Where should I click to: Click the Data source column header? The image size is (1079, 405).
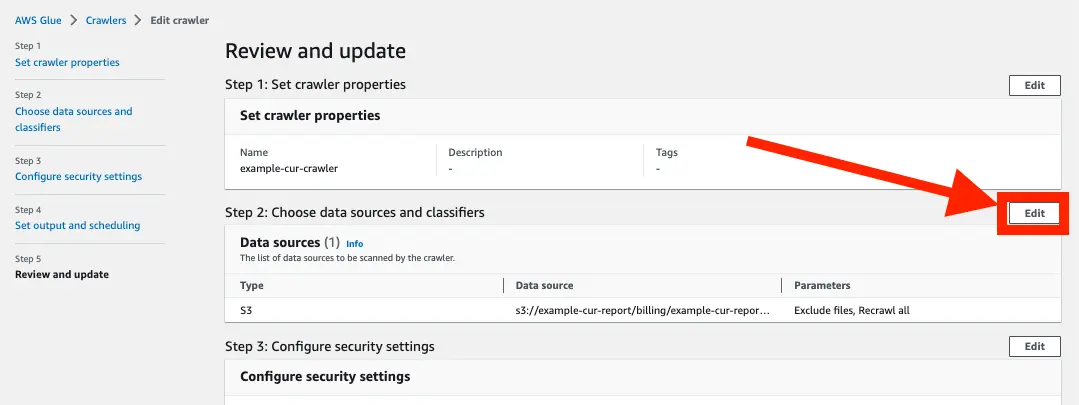tap(544, 286)
